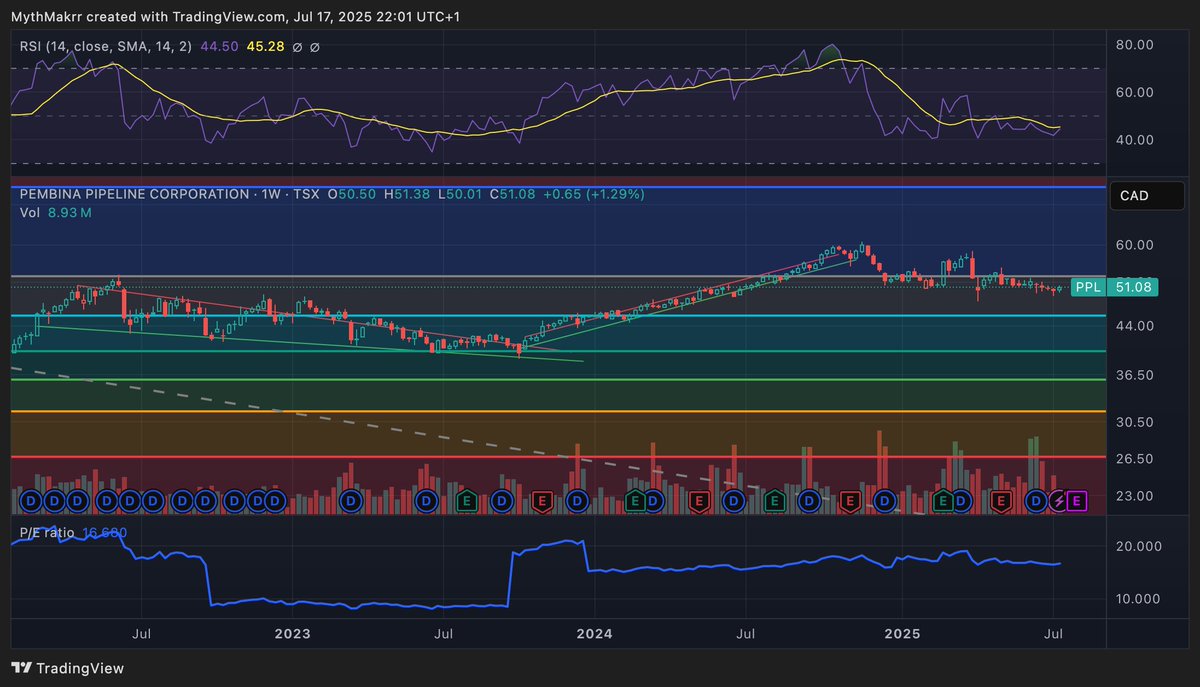Click the purple upcoming earnings E marker
This screenshot has height=687, width=1200.
(x=1076, y=499)
